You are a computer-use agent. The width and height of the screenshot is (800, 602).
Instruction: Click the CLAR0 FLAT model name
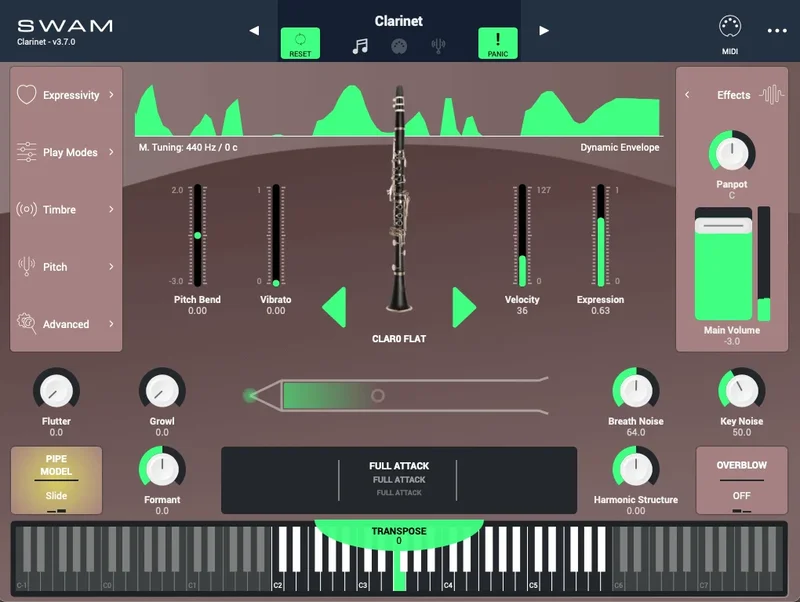point(399,339)
